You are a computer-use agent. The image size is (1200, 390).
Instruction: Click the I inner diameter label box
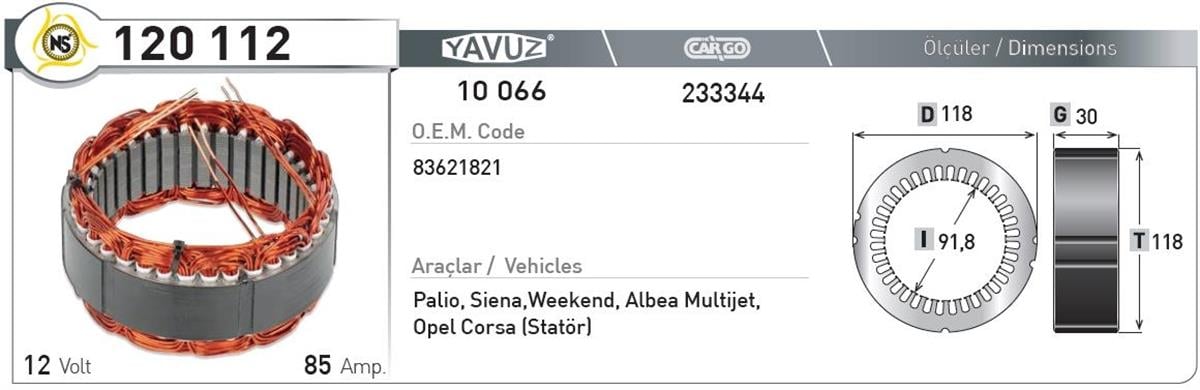926,240
